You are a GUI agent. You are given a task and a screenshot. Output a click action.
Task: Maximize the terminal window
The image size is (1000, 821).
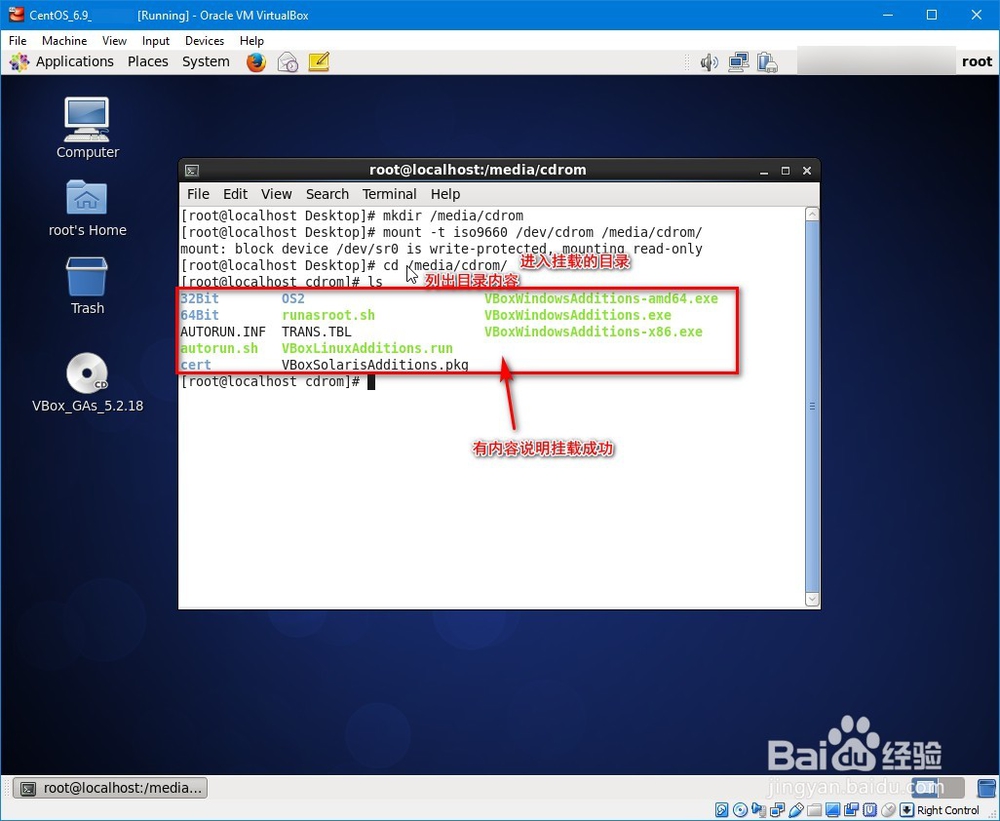785,171
